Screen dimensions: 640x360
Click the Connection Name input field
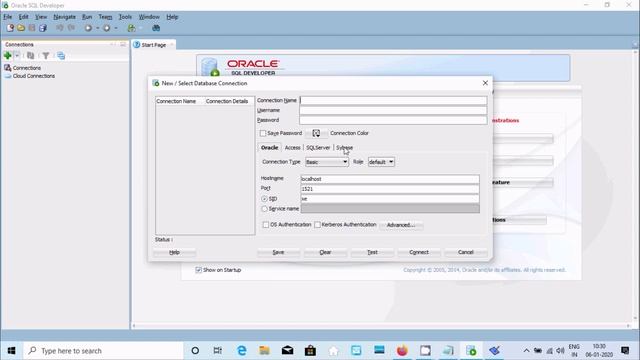(393, 100)
